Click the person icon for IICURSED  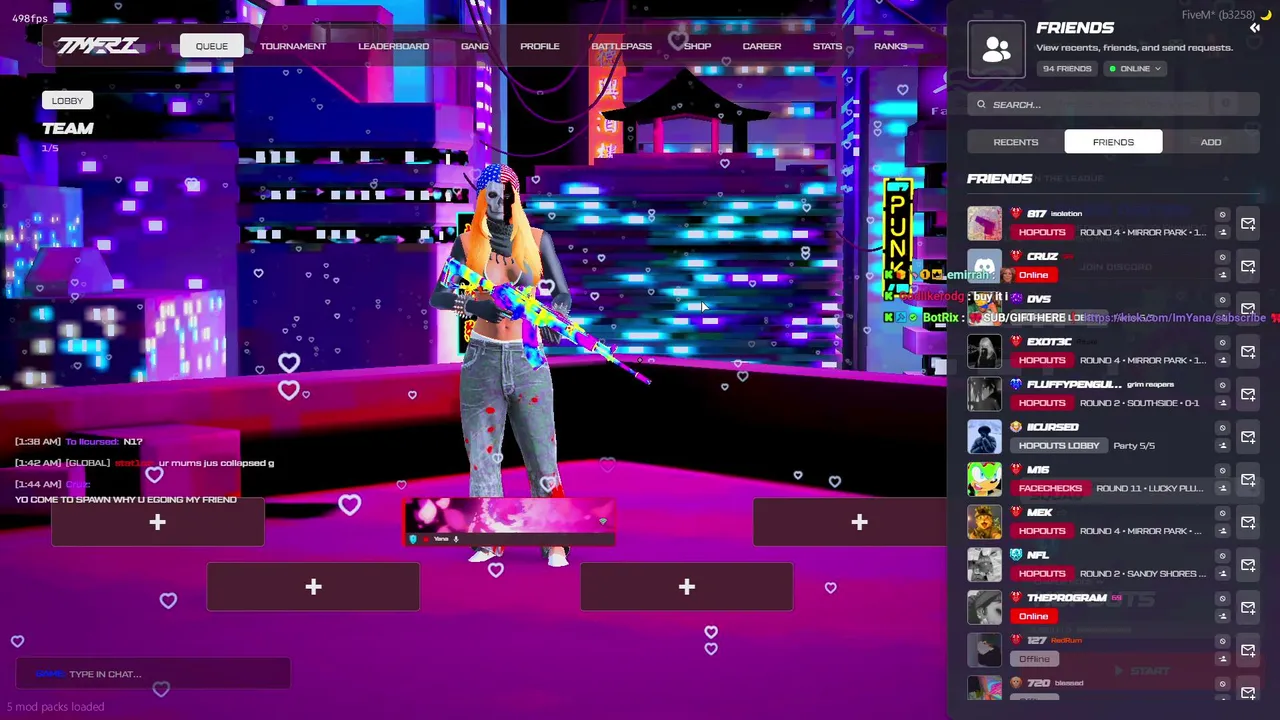point(1222,445)
